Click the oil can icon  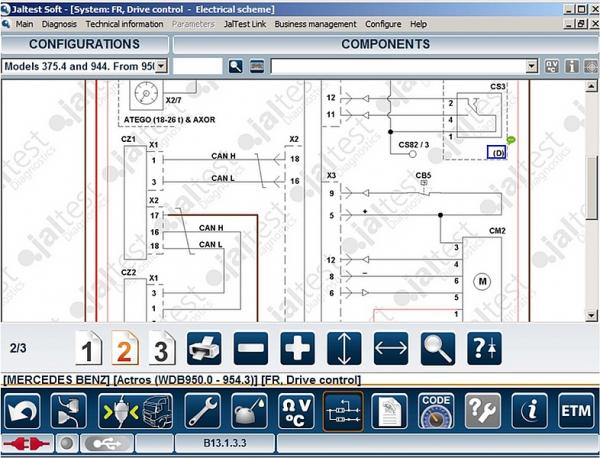249,411
